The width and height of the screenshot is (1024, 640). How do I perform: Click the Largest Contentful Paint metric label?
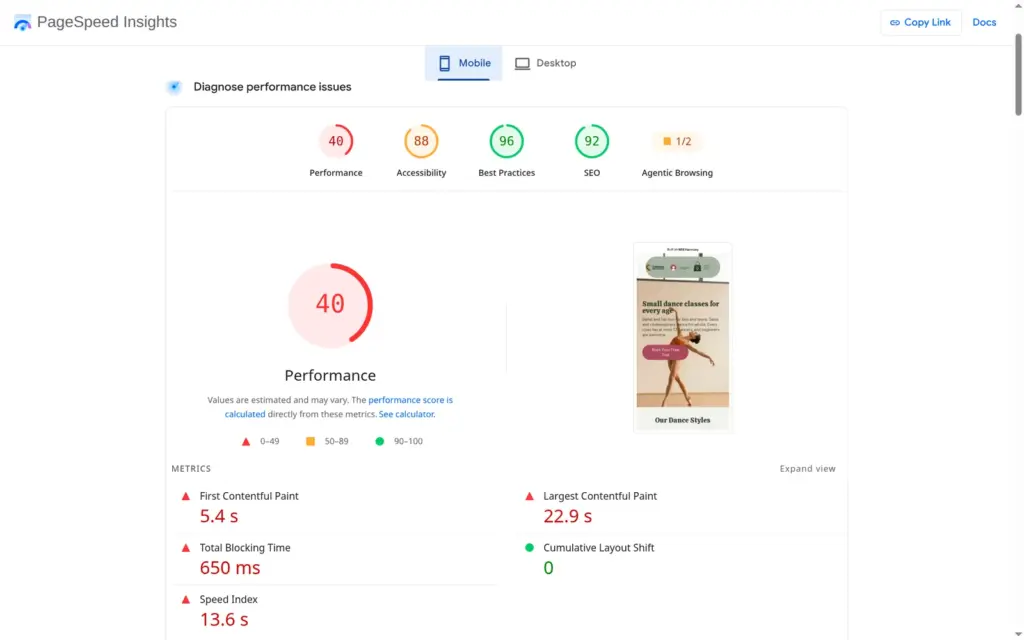pos(600,496)
